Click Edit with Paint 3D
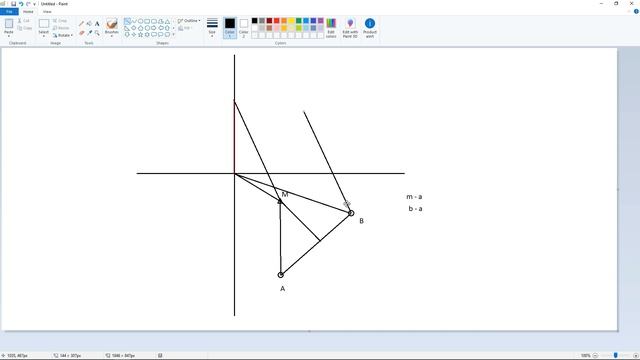 [x=350, y=28]
